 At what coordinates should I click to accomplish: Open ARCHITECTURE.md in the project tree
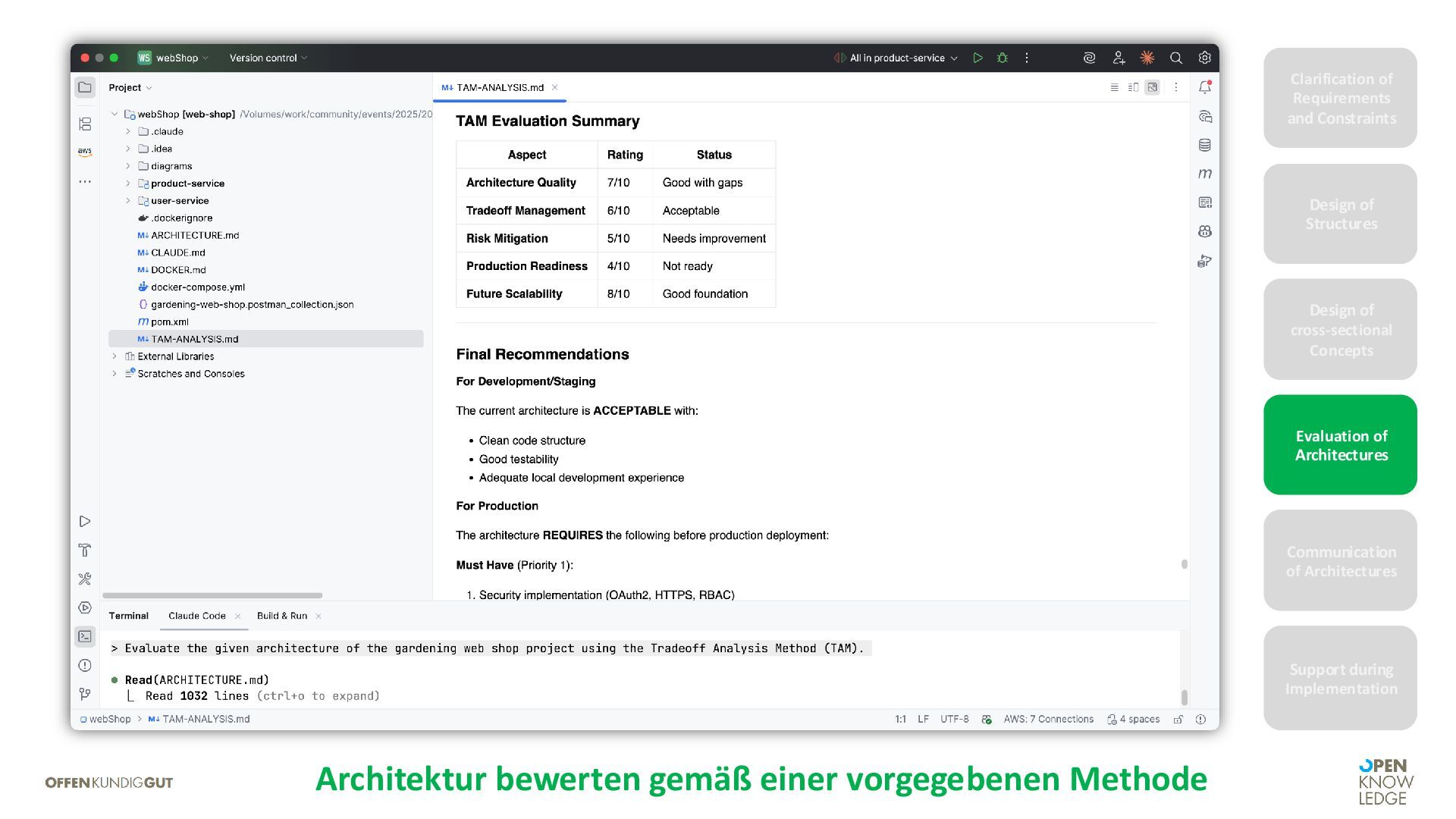coord(194,235)
